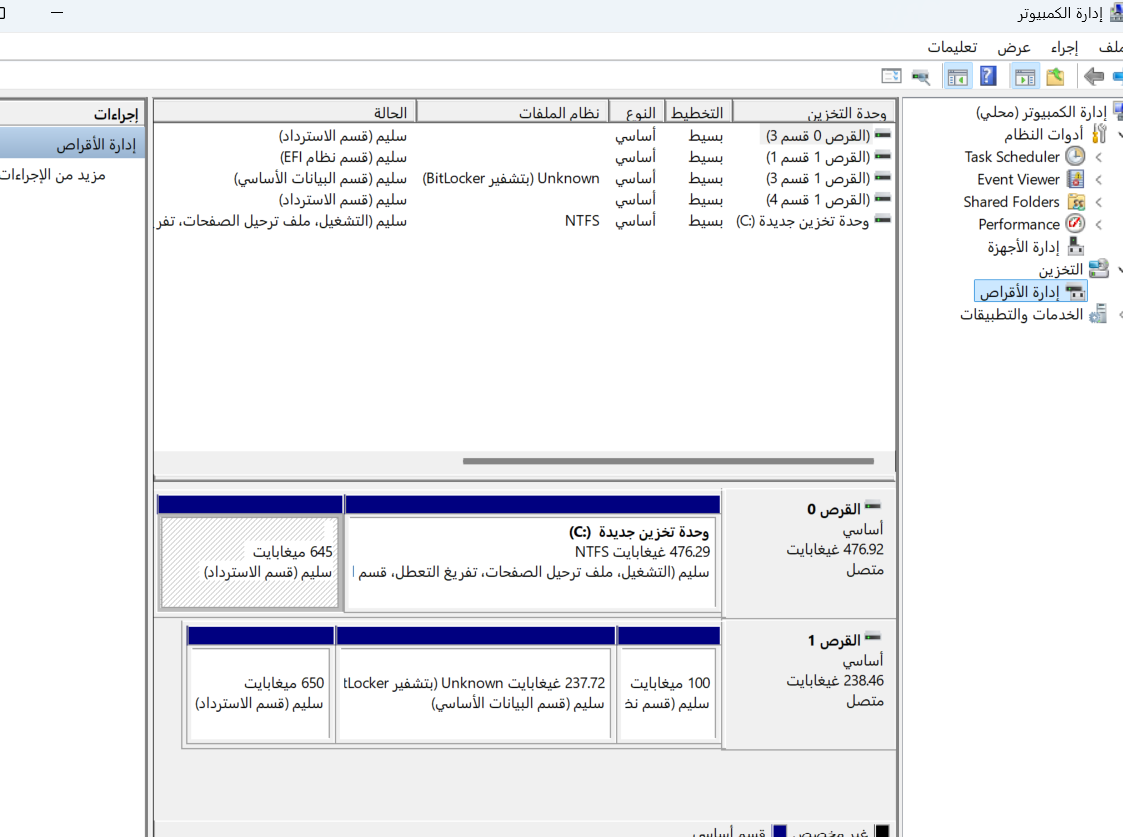
Task: Select the إدارة الأقراص tree item
Action: [1017, 292]
